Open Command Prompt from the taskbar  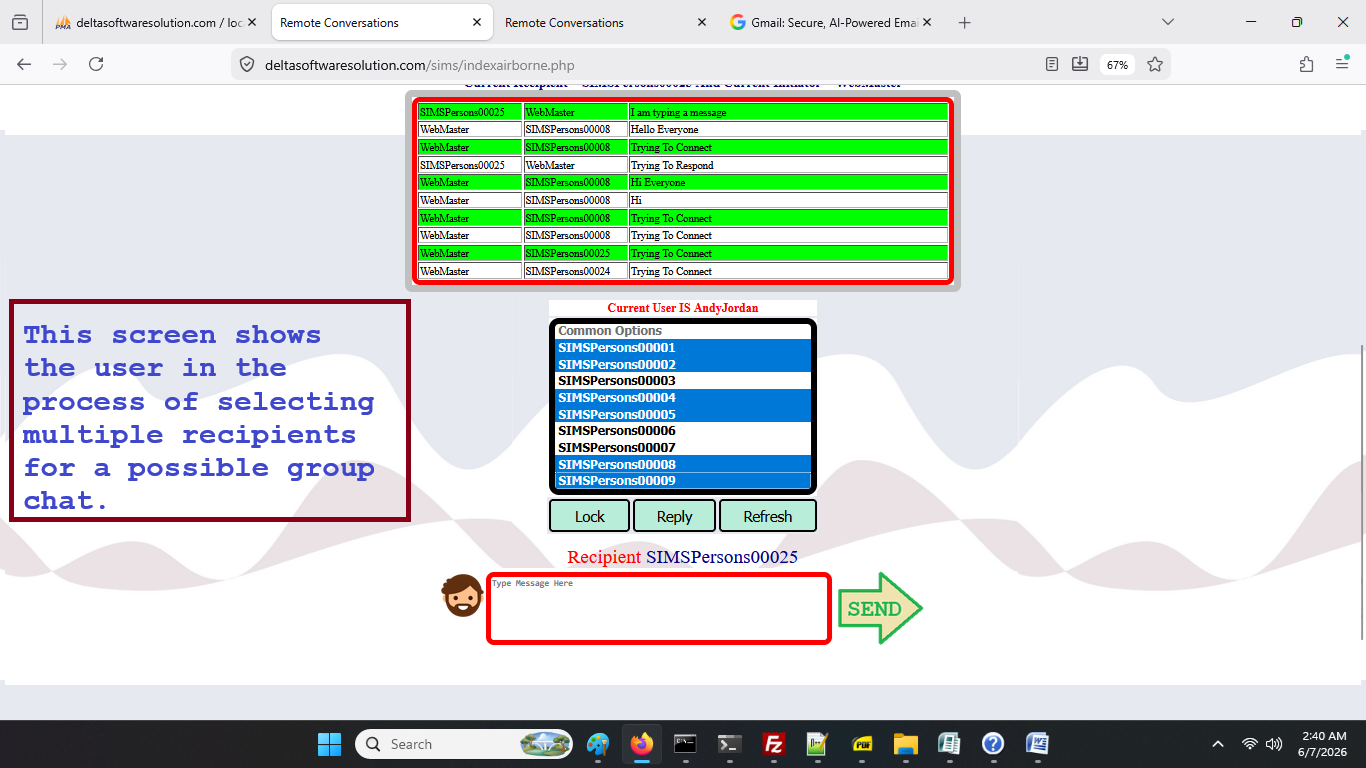point(685,744)
